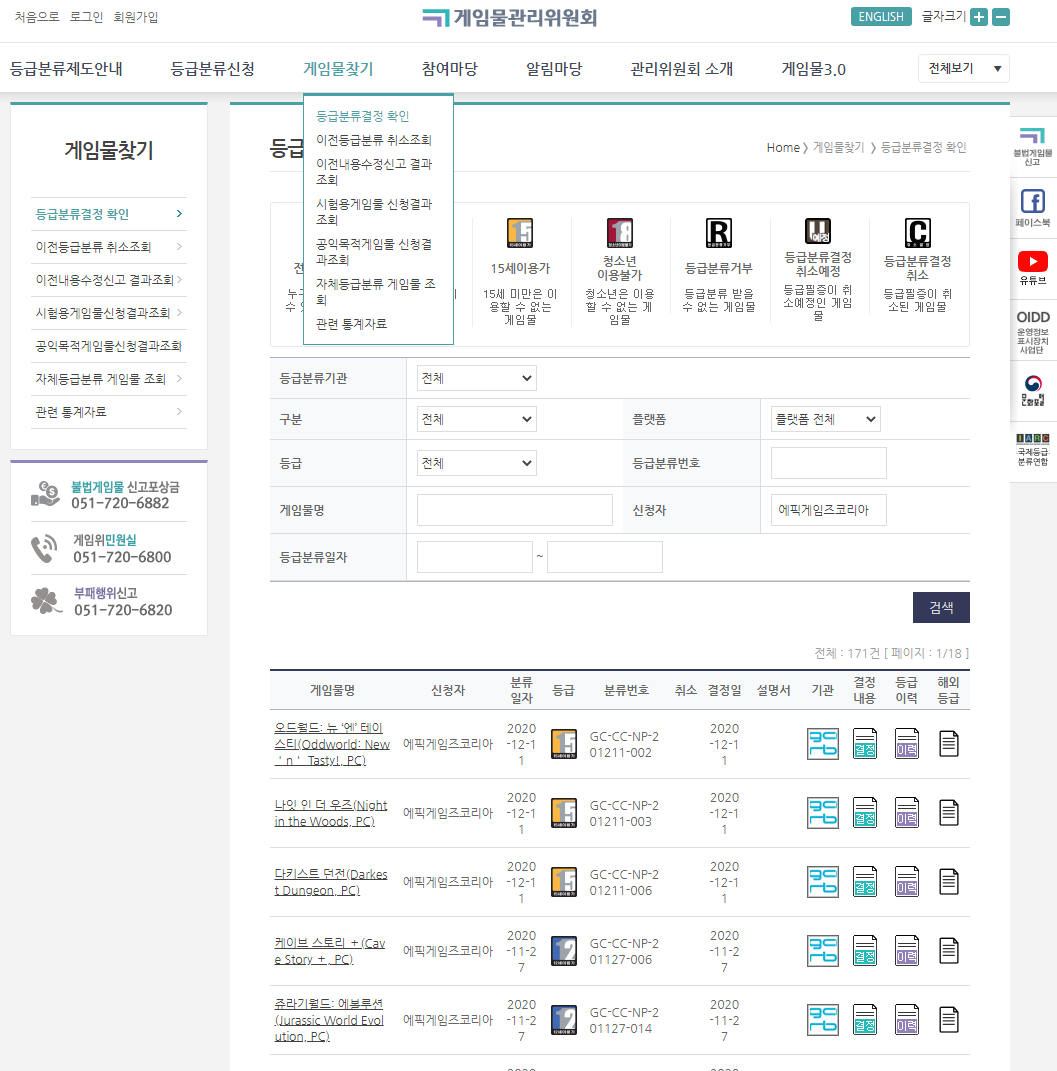Click the 회원가입 link
Viewport: 1057px width, 1071px height.
136,17
